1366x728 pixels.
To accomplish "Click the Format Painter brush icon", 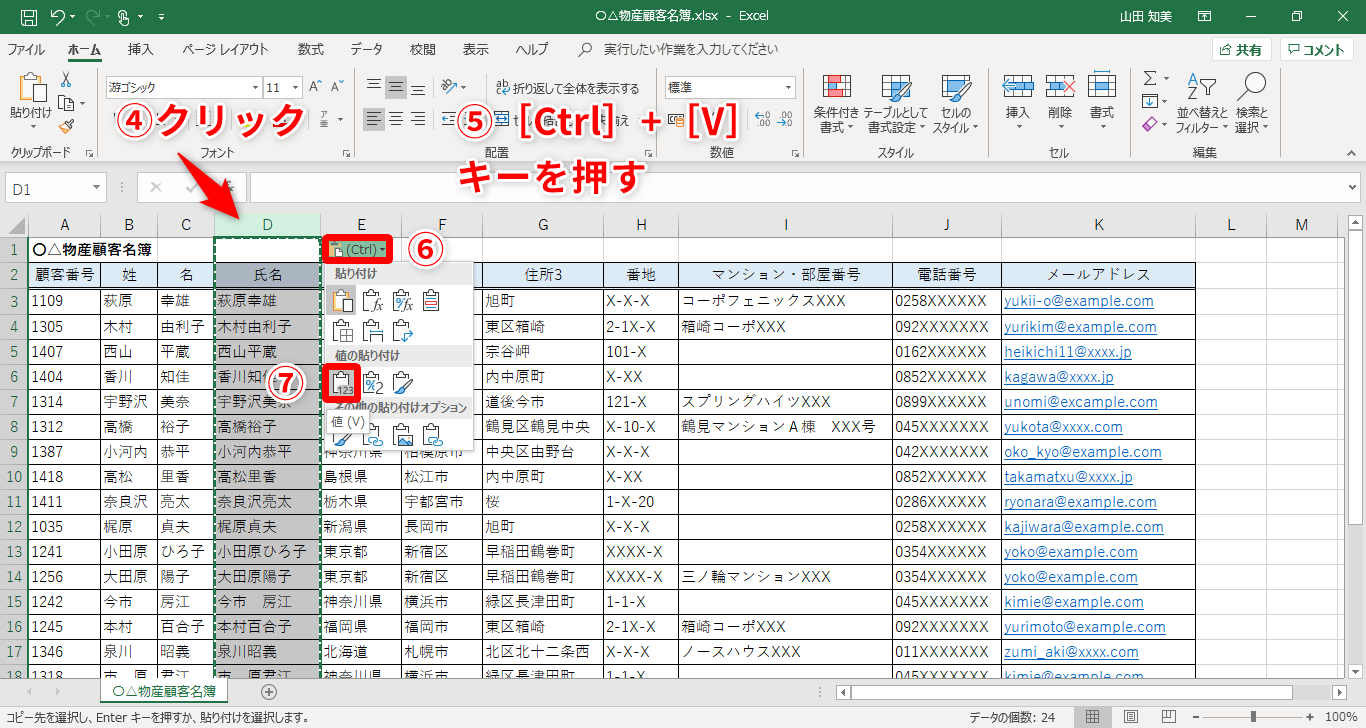I will pyautogui.click(x=66, y=126).
